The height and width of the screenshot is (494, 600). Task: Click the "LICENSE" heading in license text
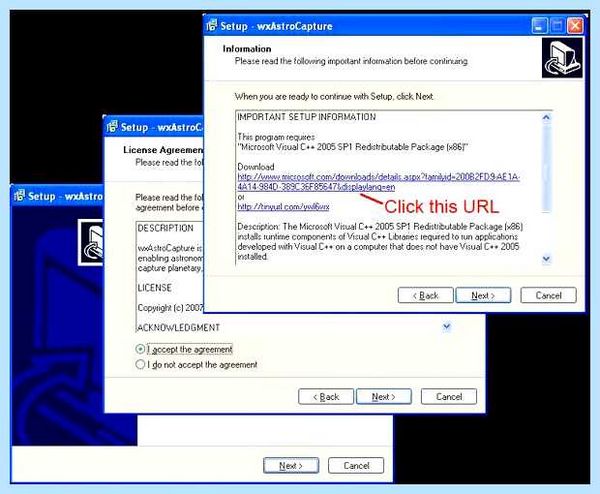click(155, 288)
